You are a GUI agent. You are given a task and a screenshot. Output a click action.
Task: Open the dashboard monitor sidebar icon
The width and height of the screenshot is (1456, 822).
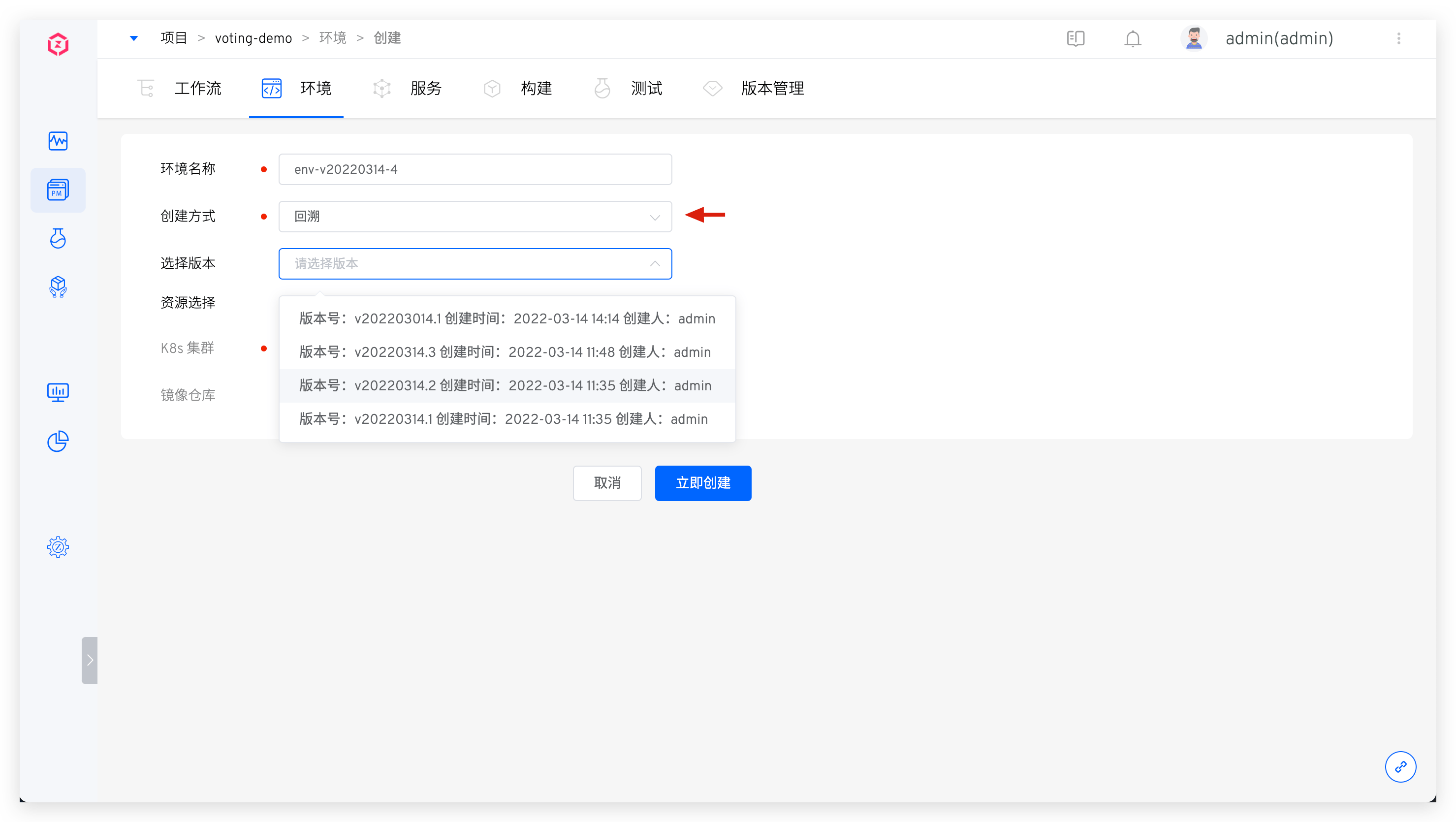tap(58, 392)
